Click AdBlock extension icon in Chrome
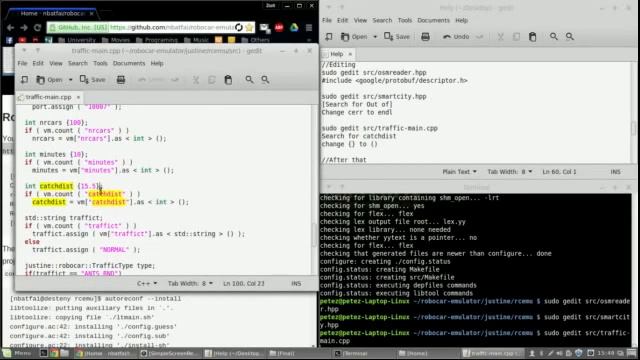Screen dimensions: 640x360 click(x=279, y=28)
